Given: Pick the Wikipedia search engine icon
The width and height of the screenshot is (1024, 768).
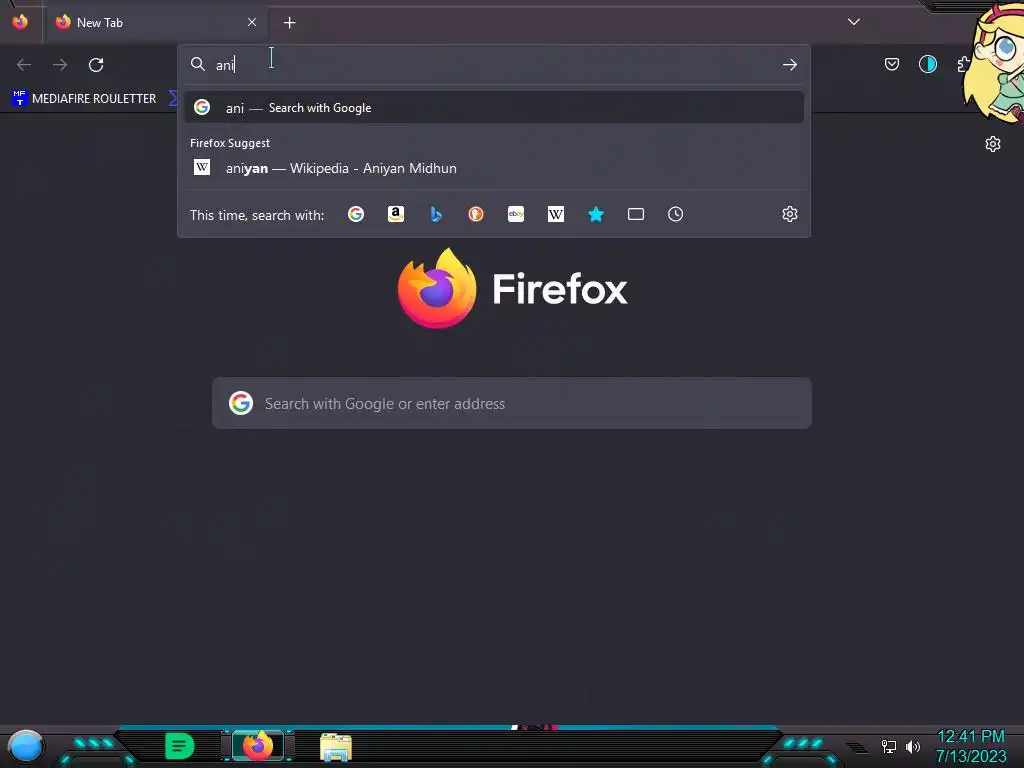Looking at the screenshot, I should pyautogui.click(x=556, y=214).
